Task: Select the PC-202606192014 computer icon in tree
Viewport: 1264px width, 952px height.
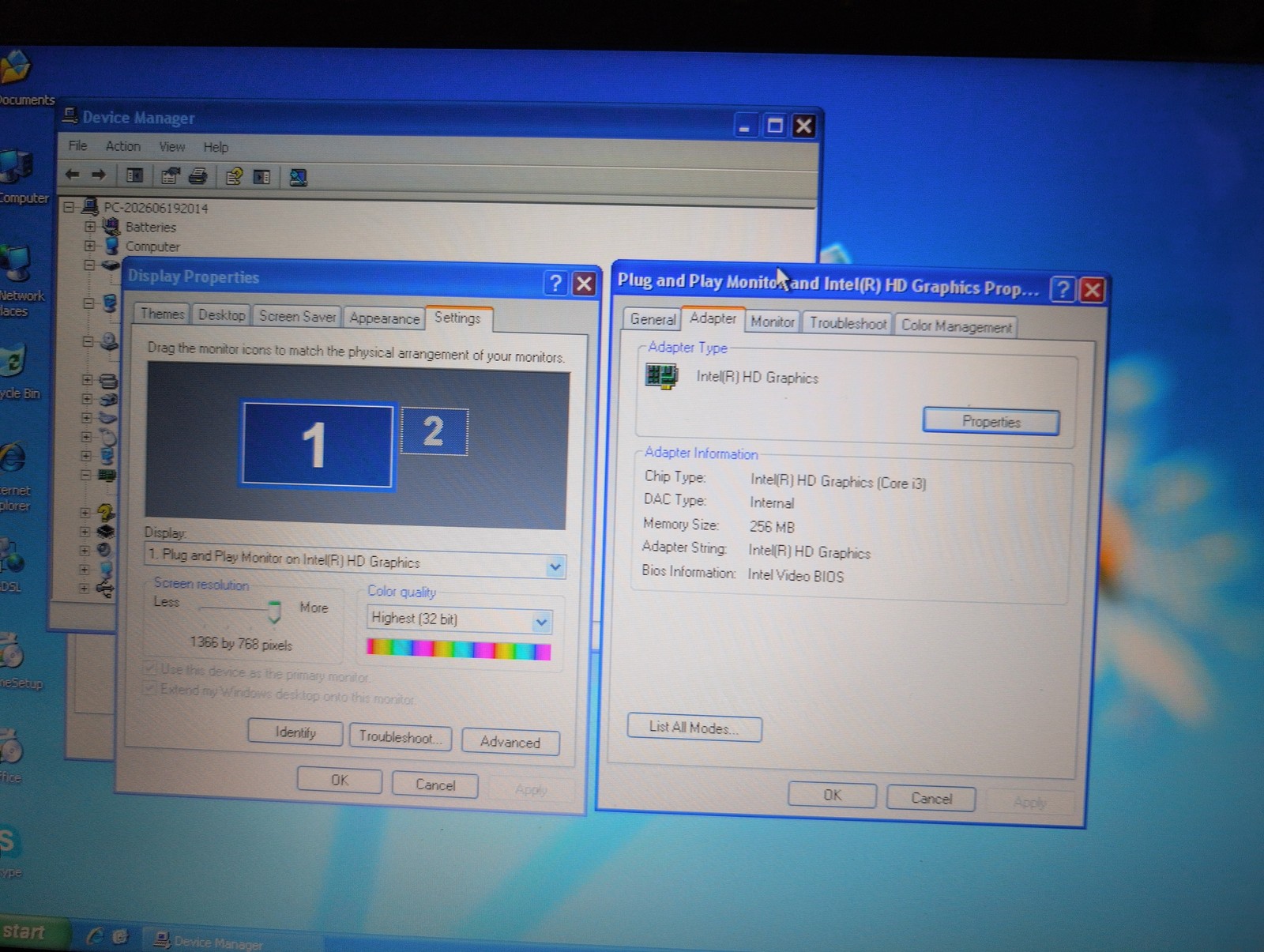Action: click(90, 207)
